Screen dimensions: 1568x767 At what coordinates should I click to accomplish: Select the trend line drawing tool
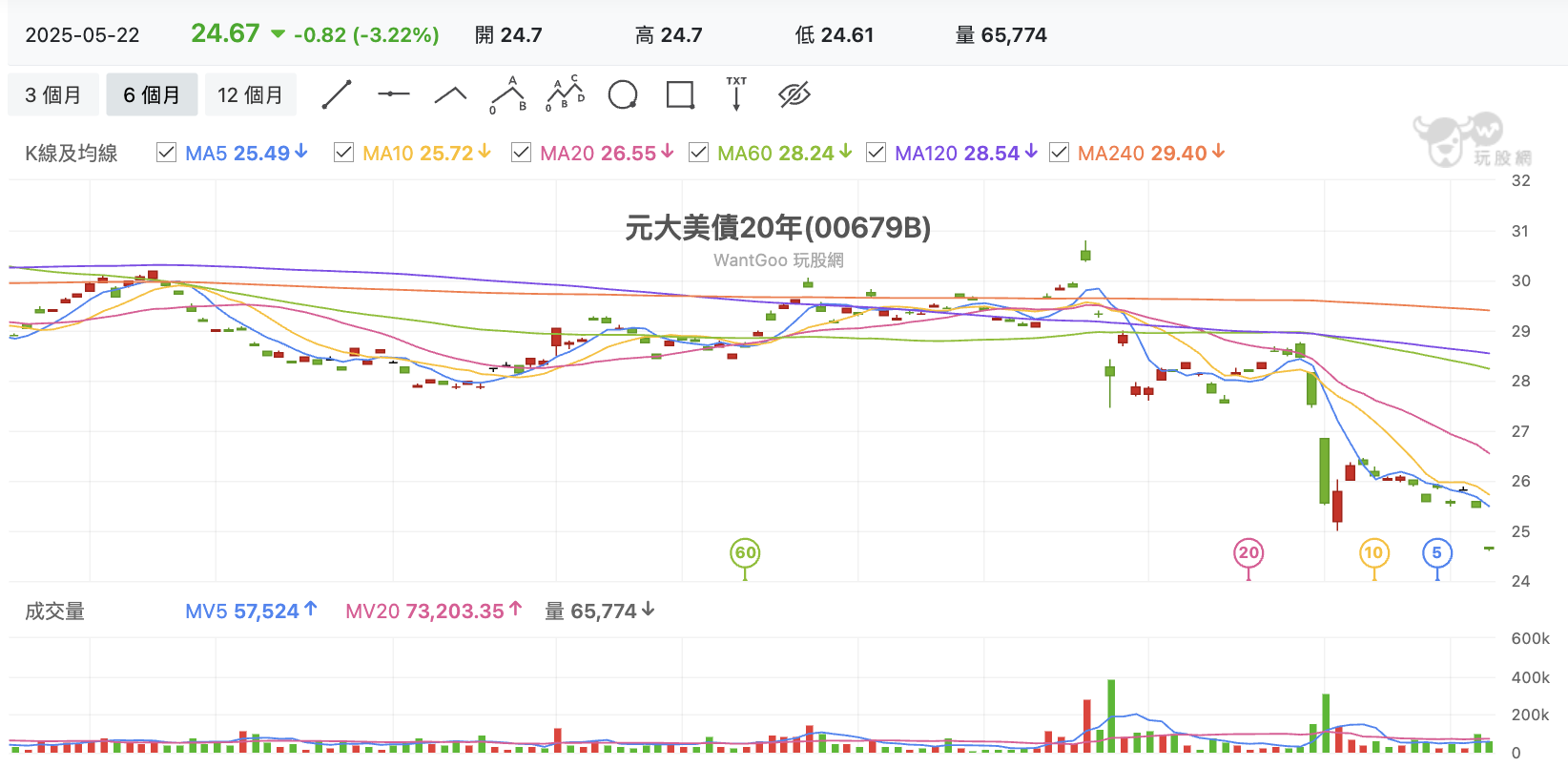click(x=337, y=94)
